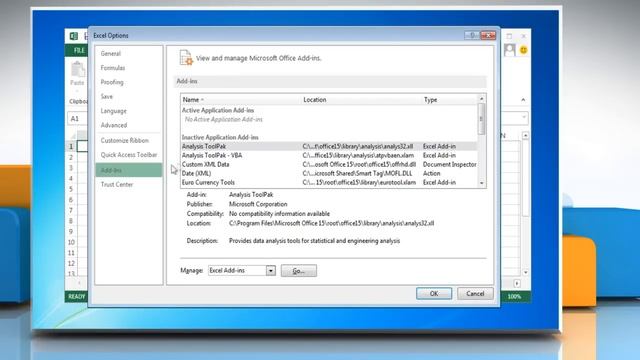Select row header 5 in Excel sheet
Screen dimensions: 640x360
[71, 189]
